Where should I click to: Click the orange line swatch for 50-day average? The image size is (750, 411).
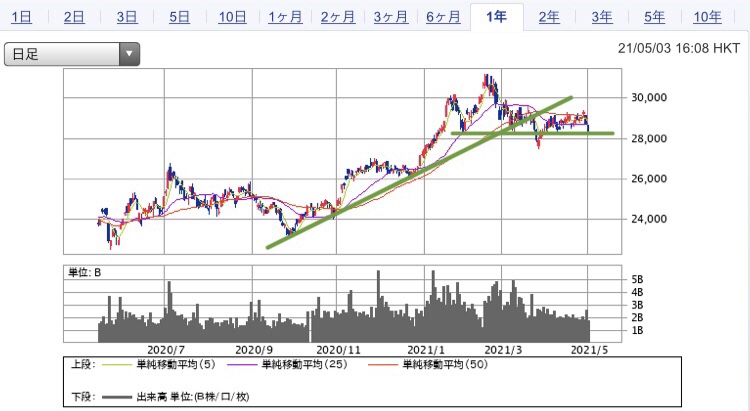[383, 365]
